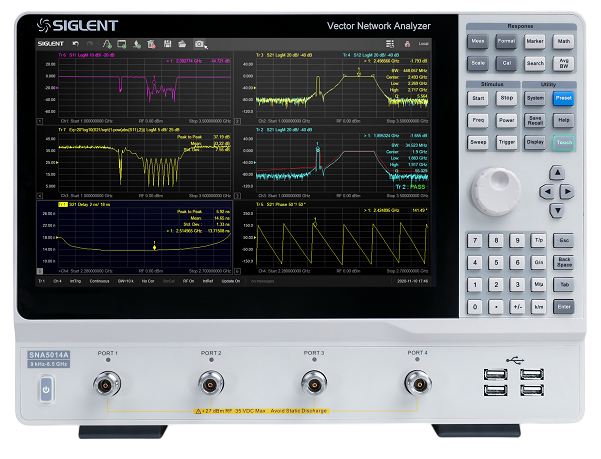Image resolution: width=601 pixels, height=459 pixels.
Task: Toggle No Cor correction status
Action: coord(148,281)
